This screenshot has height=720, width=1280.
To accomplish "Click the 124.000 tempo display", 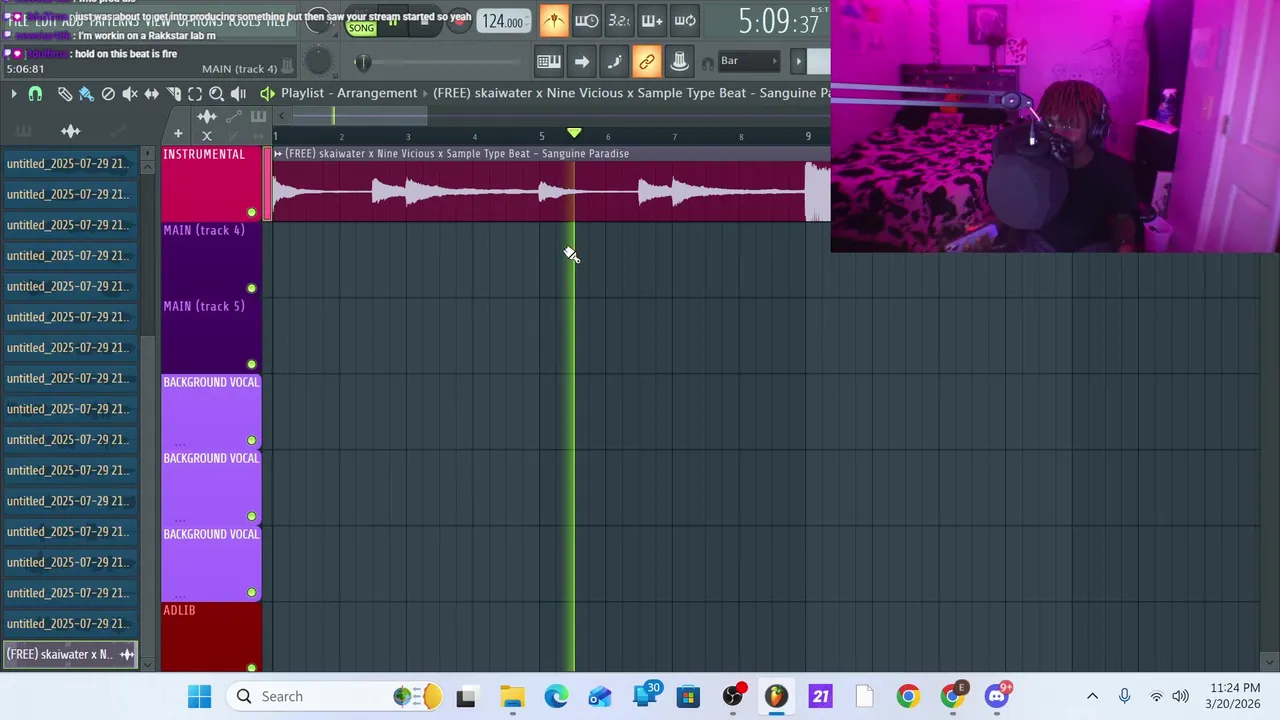I will (x=503, y=21).
